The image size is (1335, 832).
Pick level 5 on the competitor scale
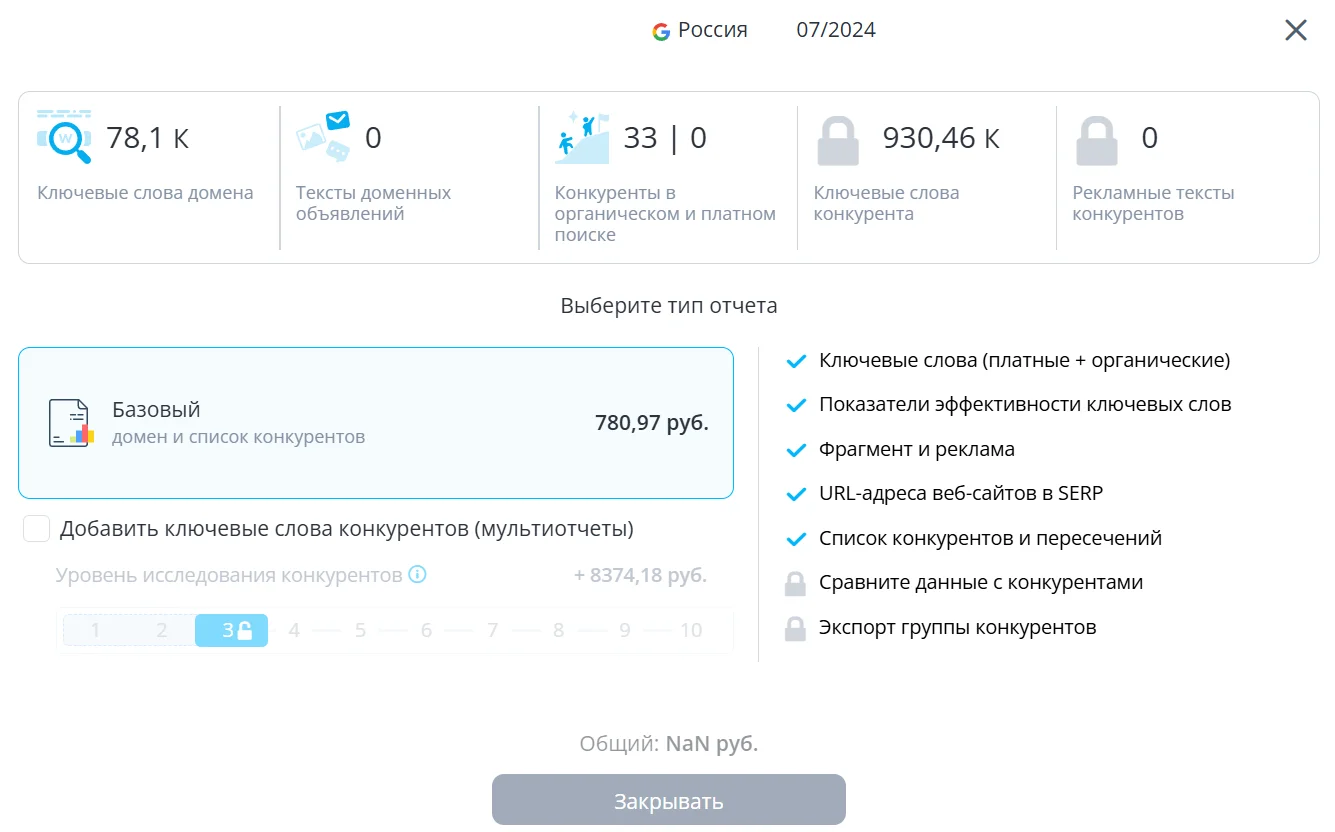click(x=360, y=630)
